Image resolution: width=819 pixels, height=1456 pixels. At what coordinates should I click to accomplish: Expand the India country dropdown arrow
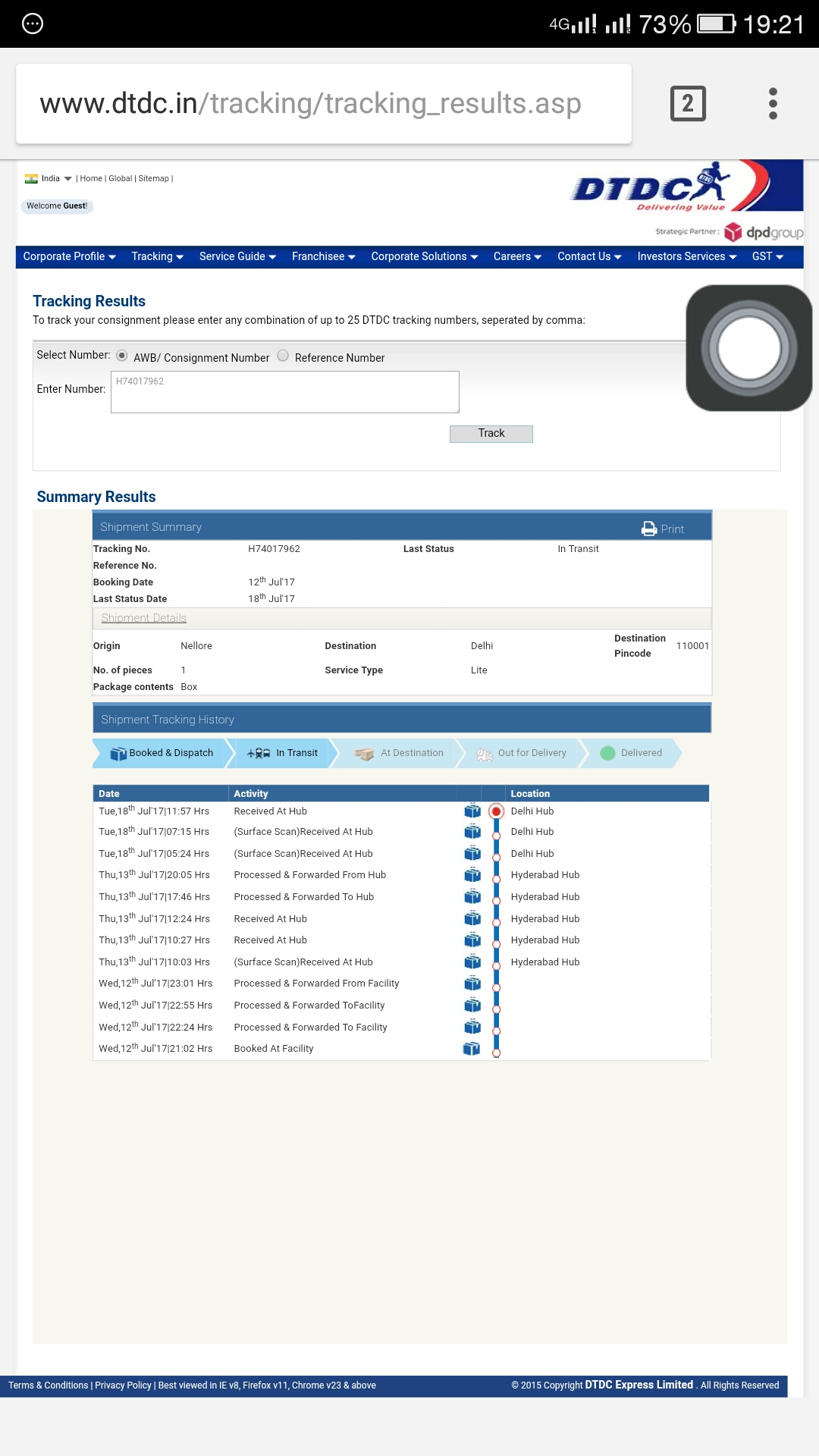pyautogui.click(x=68, y=179)
